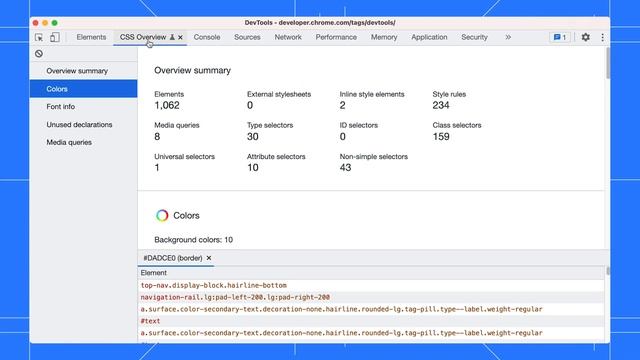Image resolution: width=640 pixels, height=360 pixels.
Task: Select the #text element row
Action: point(371,321)
